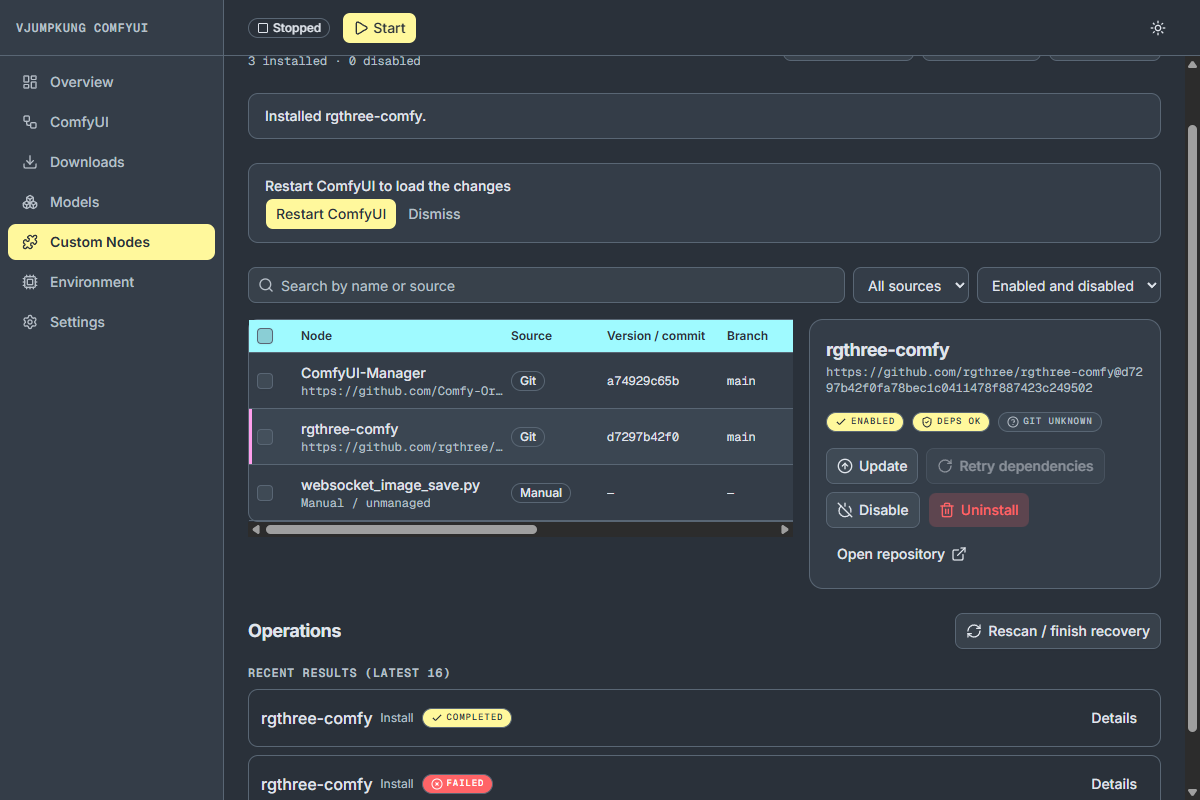Click the Custom Nodes puzzle icon
1200x800 pixels.
point(30,242)
